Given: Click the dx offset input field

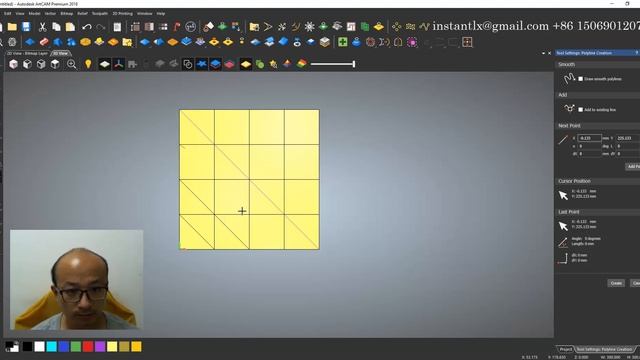Looking at the screenshot, I should pyautogui.click(x=589, y=153).
